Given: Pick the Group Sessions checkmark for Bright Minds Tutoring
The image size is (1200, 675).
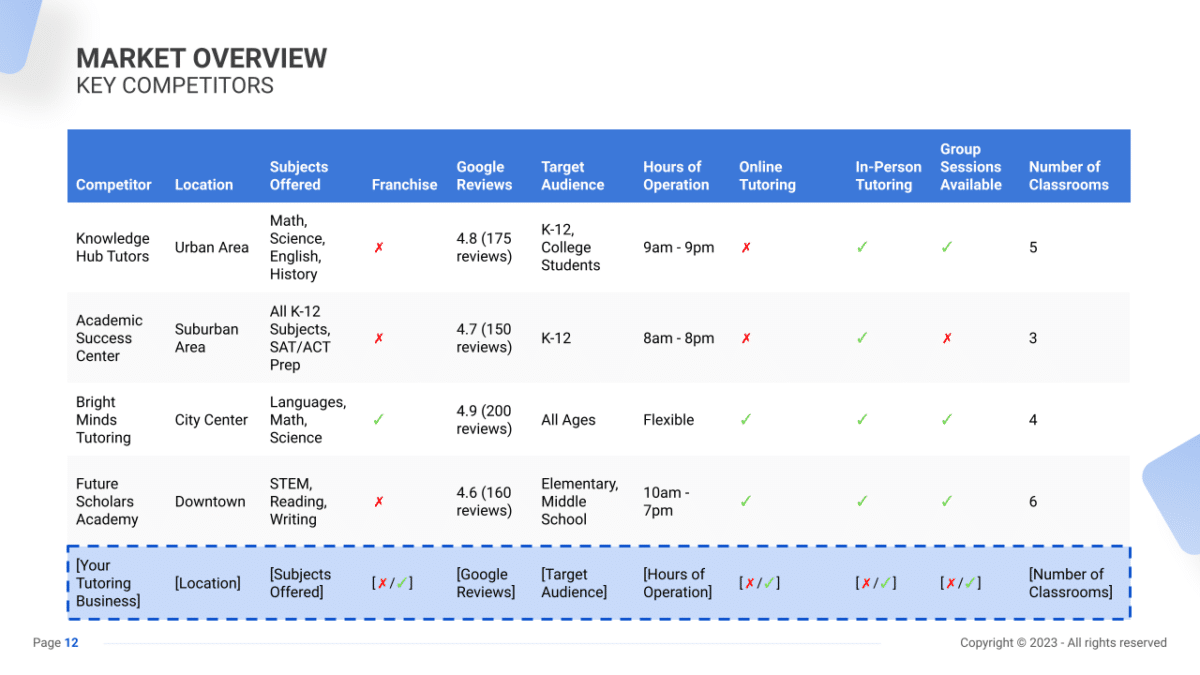Looking at the screenshot, I should (x=947, y=420).
